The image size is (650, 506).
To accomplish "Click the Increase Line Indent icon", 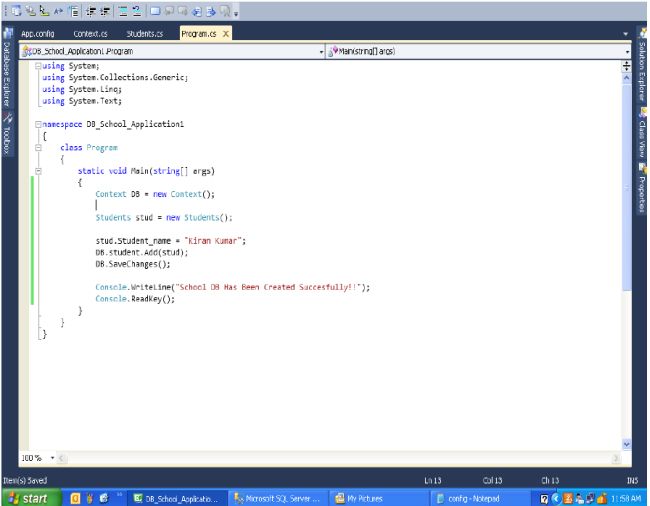I will (105, 11).
